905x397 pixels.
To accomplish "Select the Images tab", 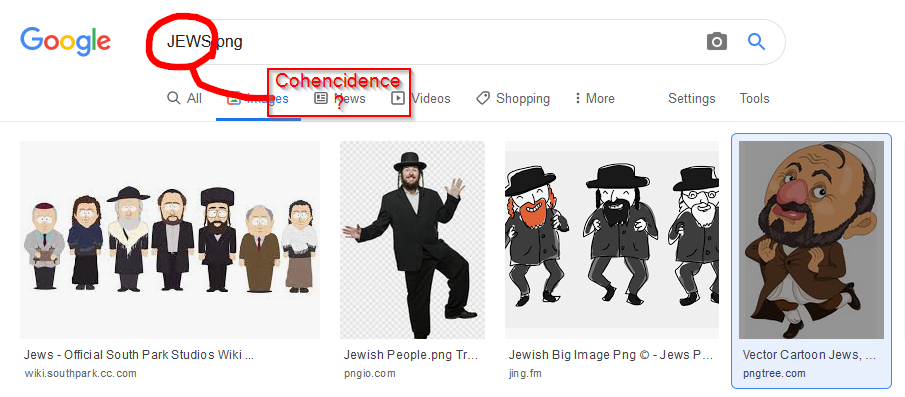I will point(258,98).
